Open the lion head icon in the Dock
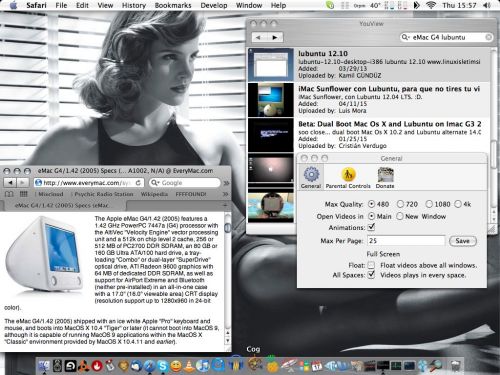This screenshot has height=375, width=500. [x=123, y=366]
